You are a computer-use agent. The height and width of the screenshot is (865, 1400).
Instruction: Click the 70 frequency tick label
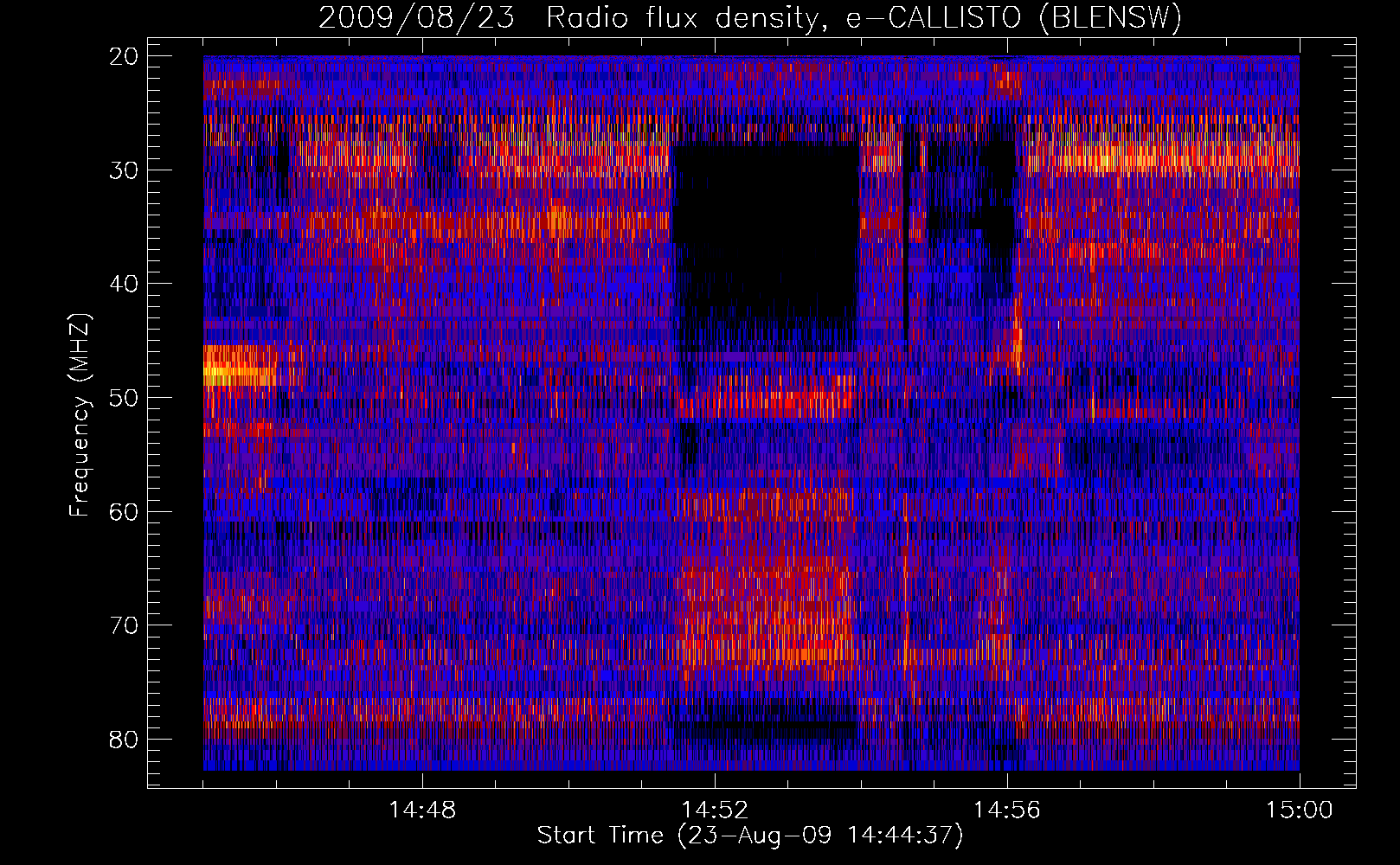click(x=125, y=625)
